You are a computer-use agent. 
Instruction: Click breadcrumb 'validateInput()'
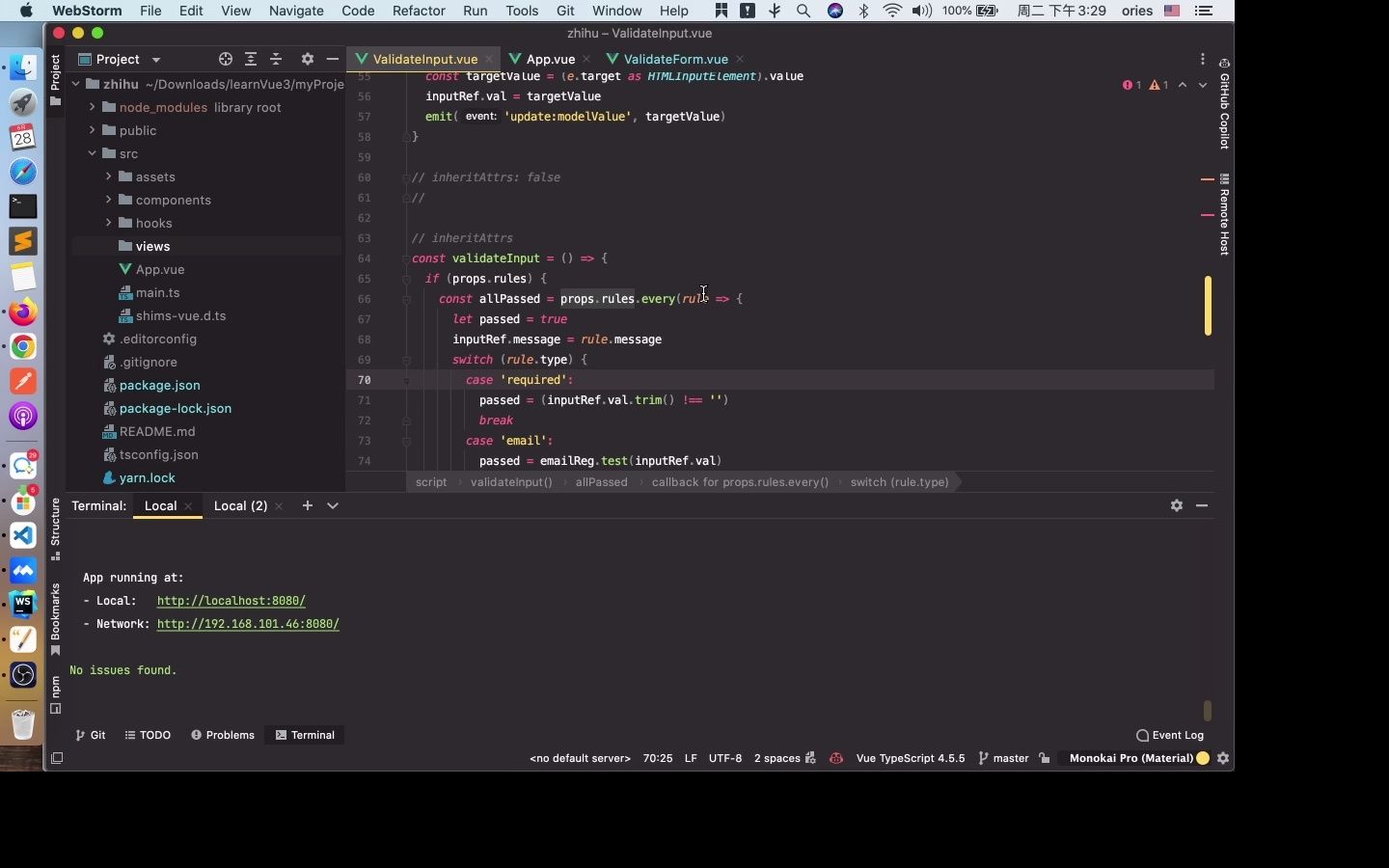coord(511,482)
